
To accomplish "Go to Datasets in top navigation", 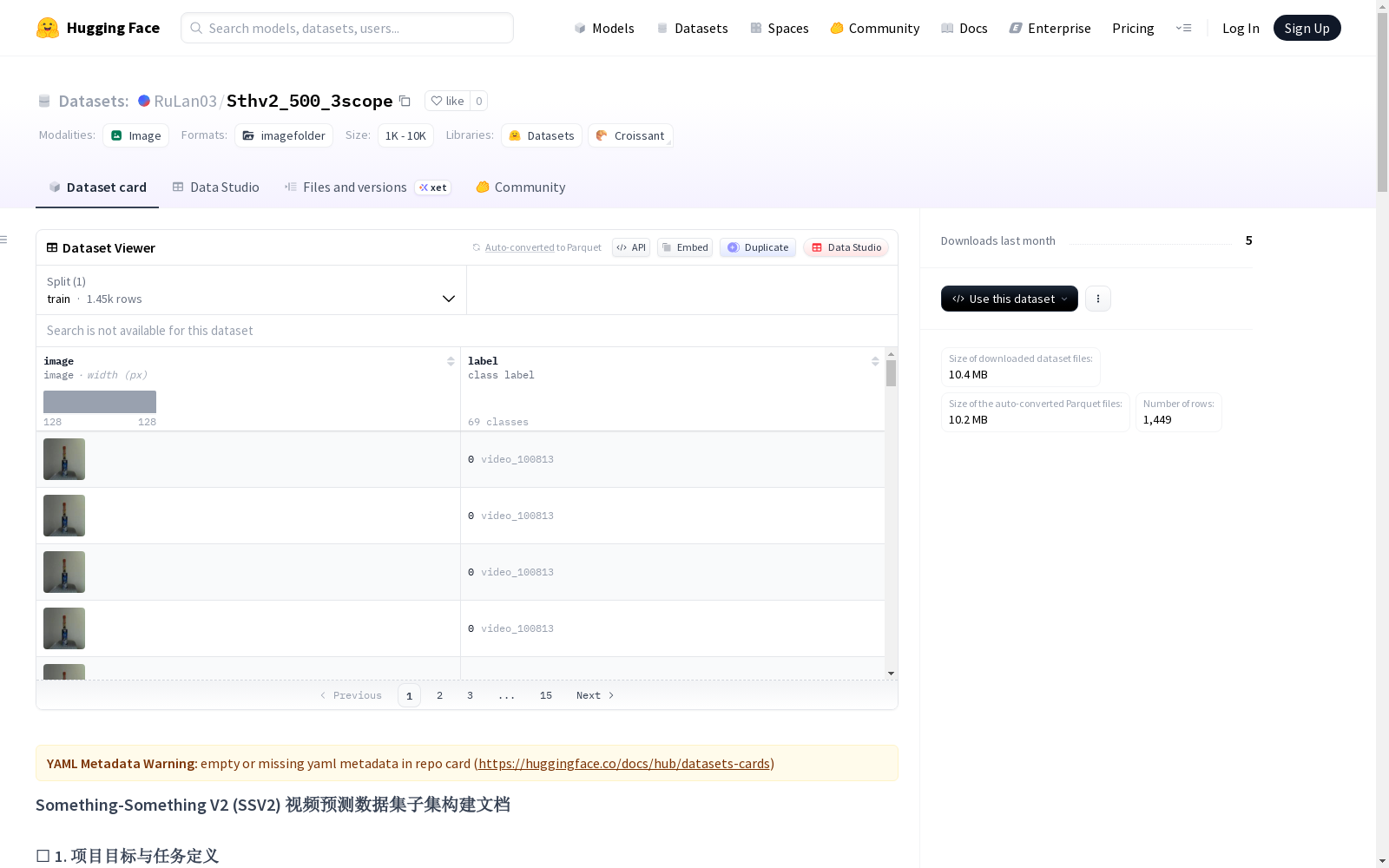I will 692,28.
